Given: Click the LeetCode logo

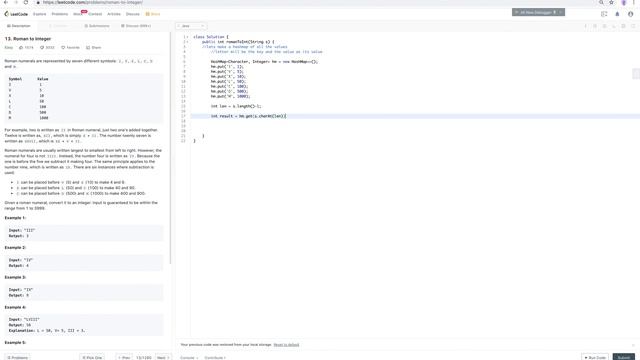Looking at the screenshot, I should coord(16,14).
